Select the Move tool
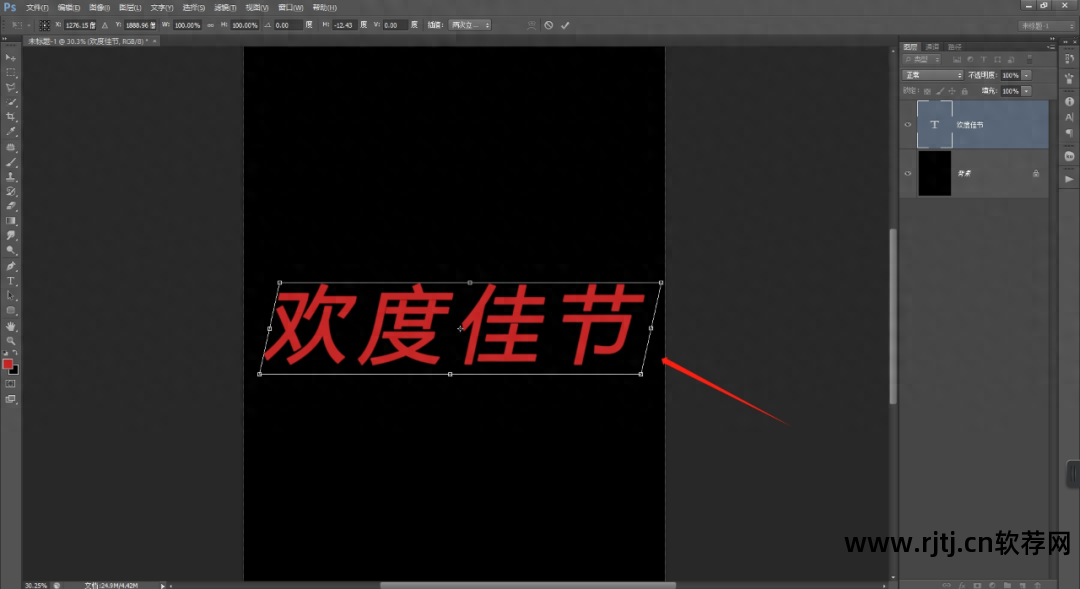Screen dimensions: 1080x589 11,57
